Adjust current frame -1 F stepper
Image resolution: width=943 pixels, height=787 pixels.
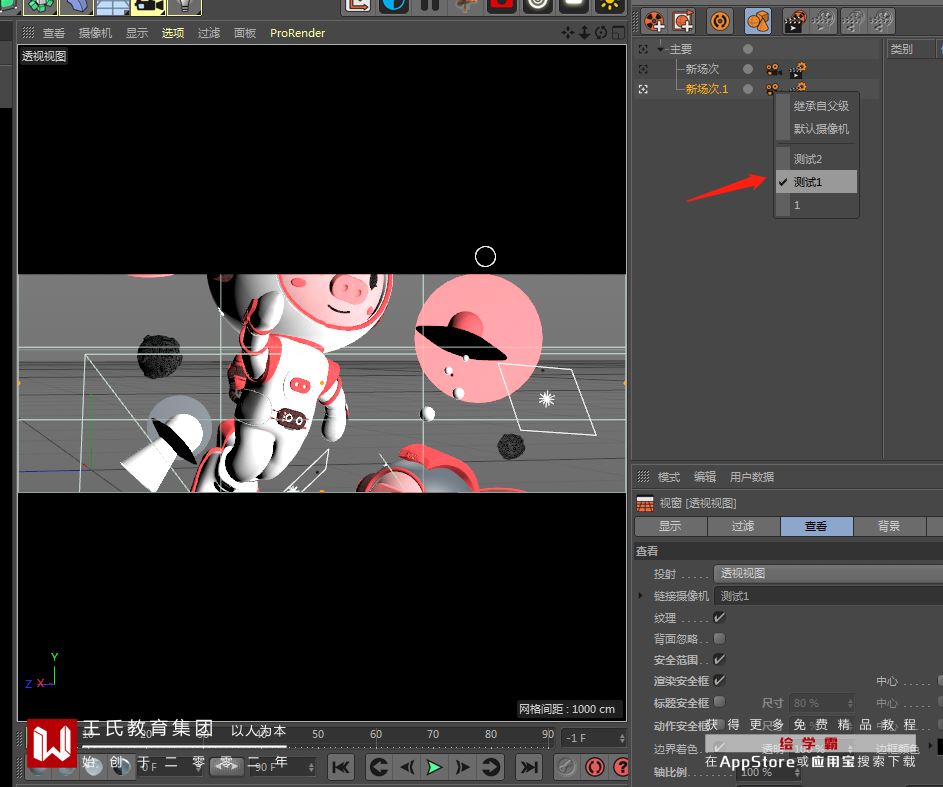(622, 738)
